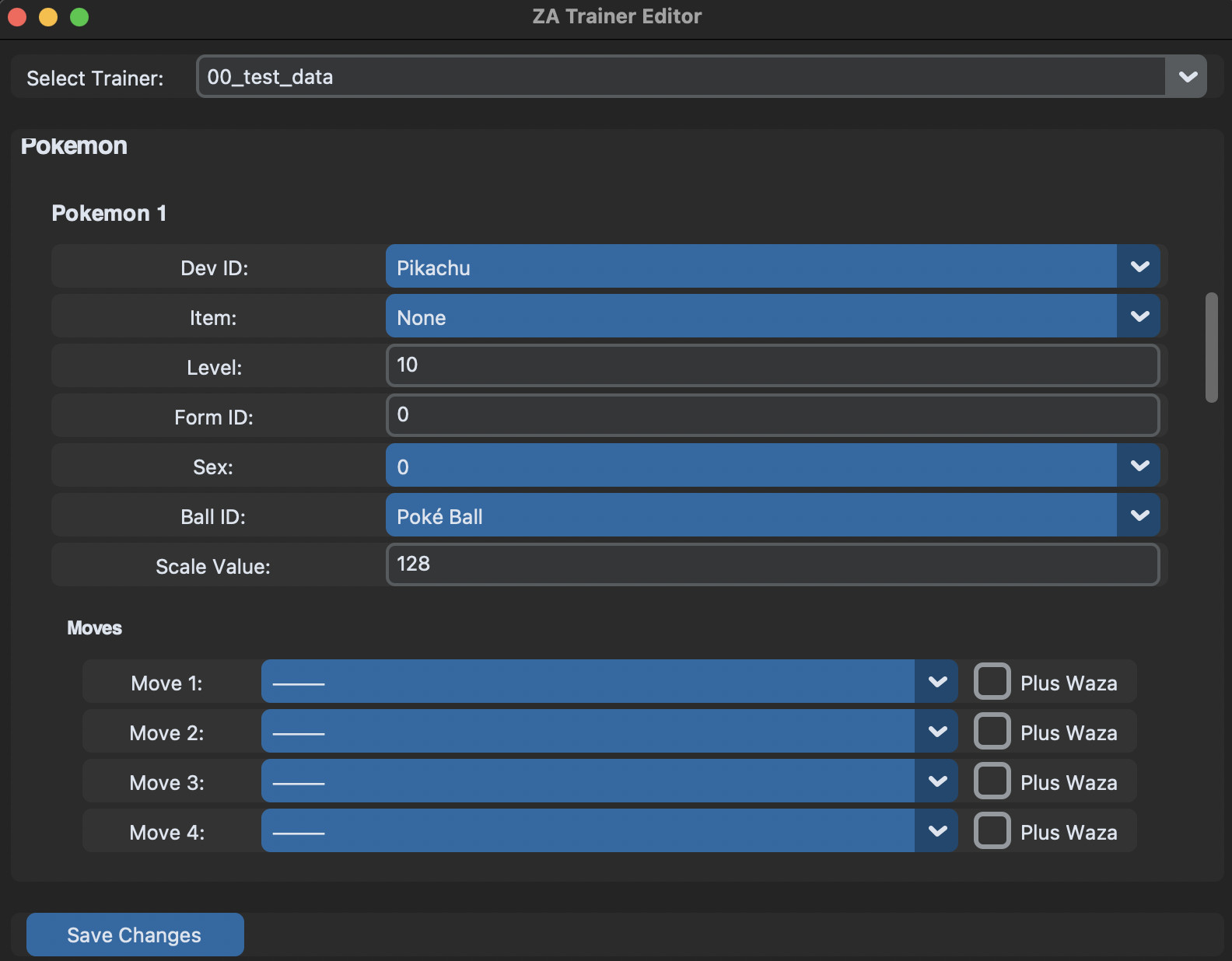The width and height of the screenshot is (1232, 961).
Task: Click the Level input field
Action: tap(772, 365)
